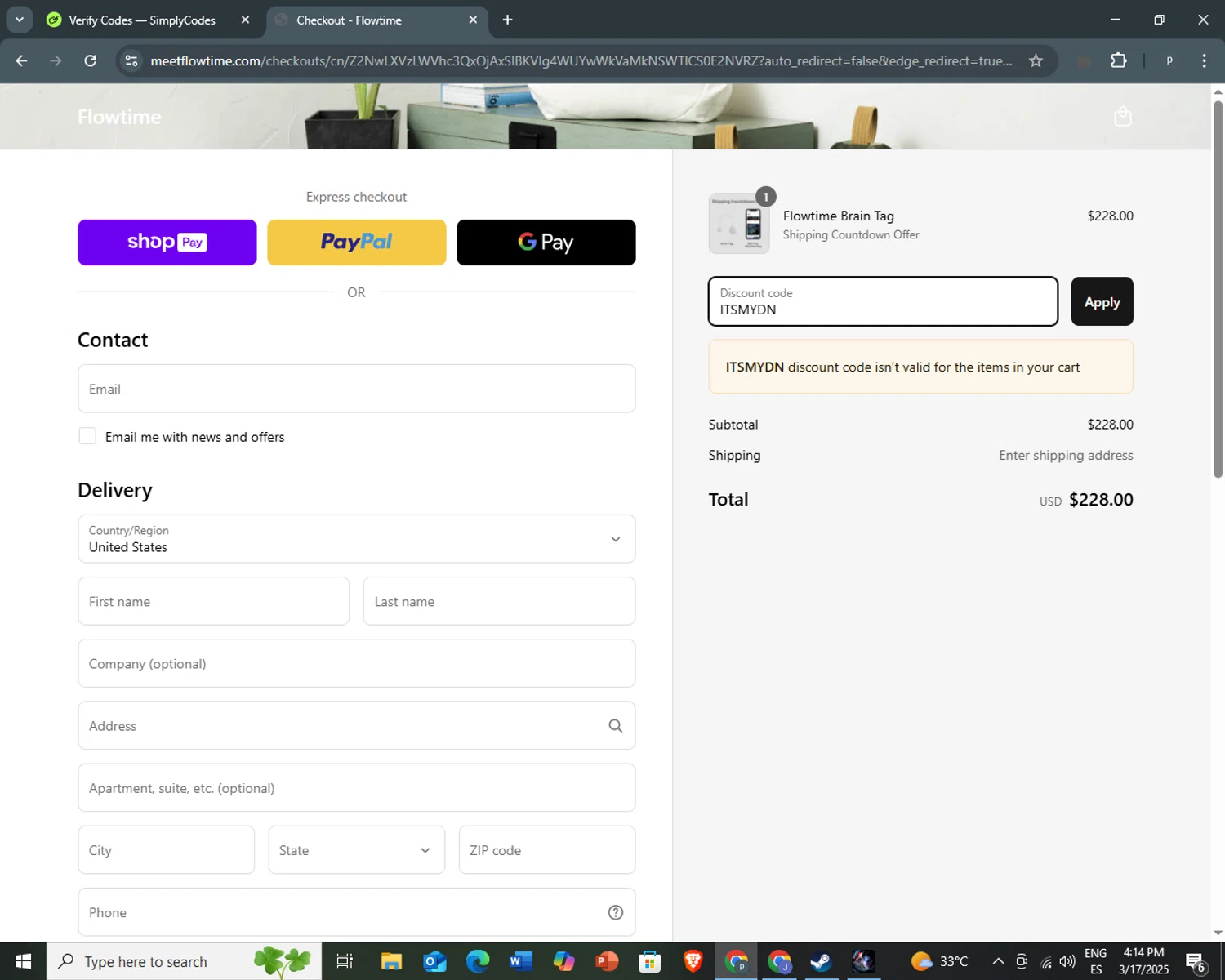This screenshot has width=1225, height=980.
Task: Click the Company (optional) field
Action: [x=357, y=663]
